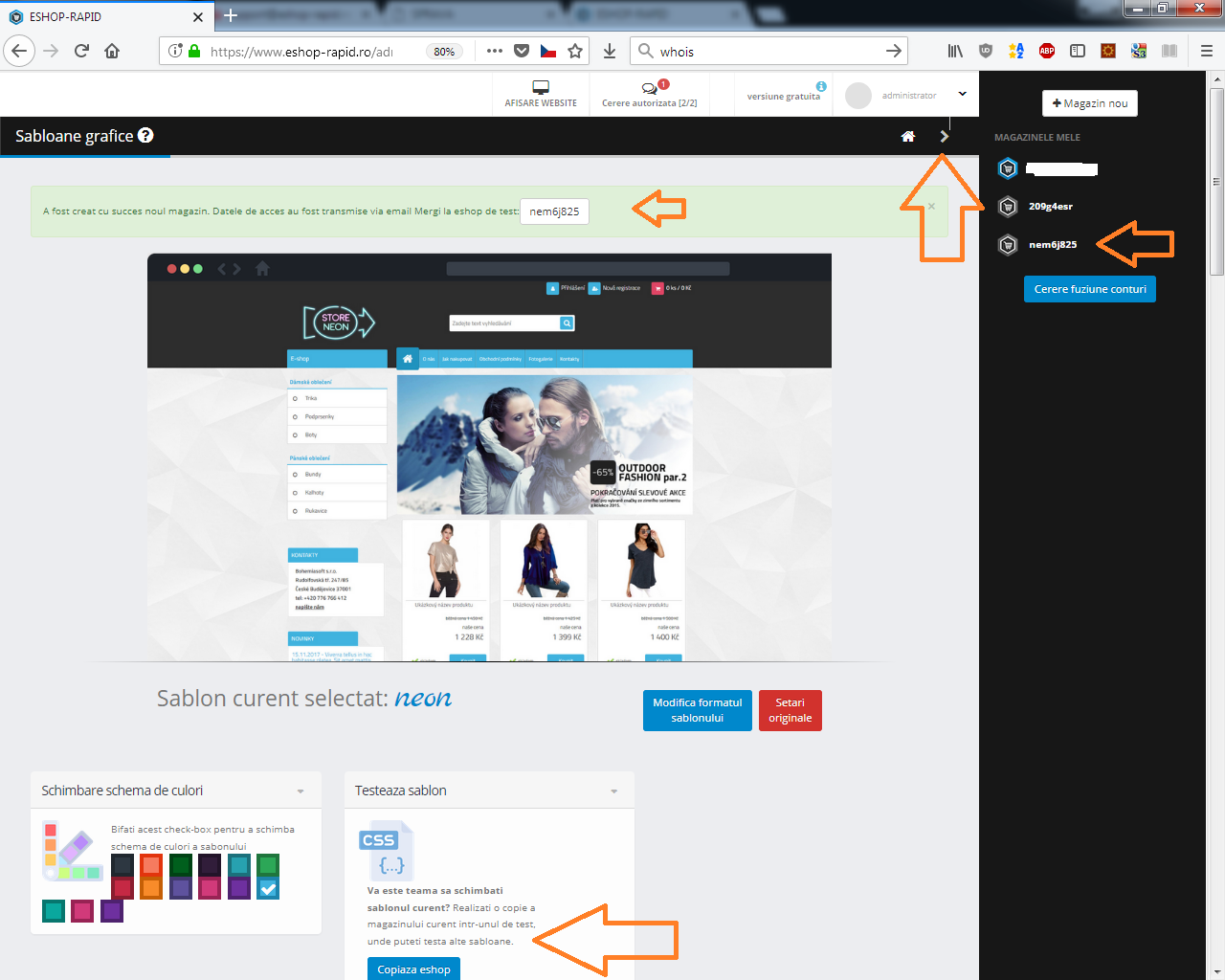The height and width of the screenshot is (980, 1225).
Task: Click the shop icon beside nem6j825
Action: coord(1008,245)
